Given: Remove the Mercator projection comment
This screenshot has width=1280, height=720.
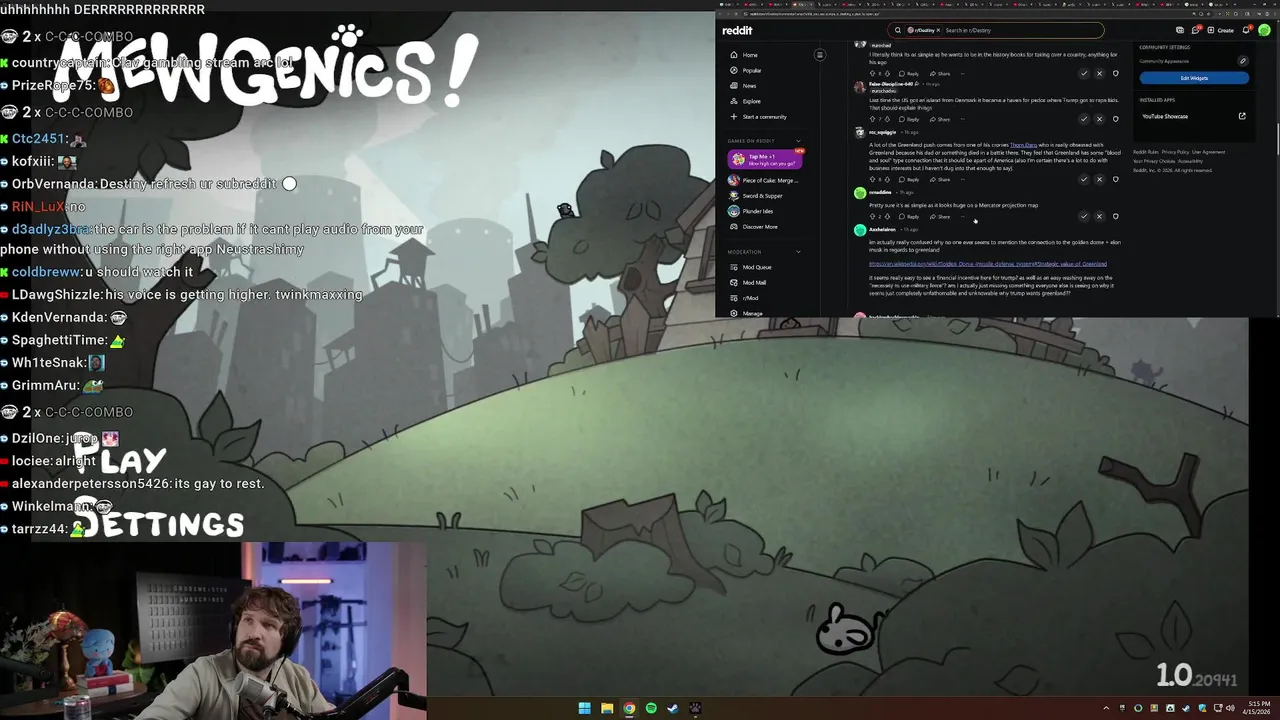Looking at the screenshot, I should pos(1099,217).
